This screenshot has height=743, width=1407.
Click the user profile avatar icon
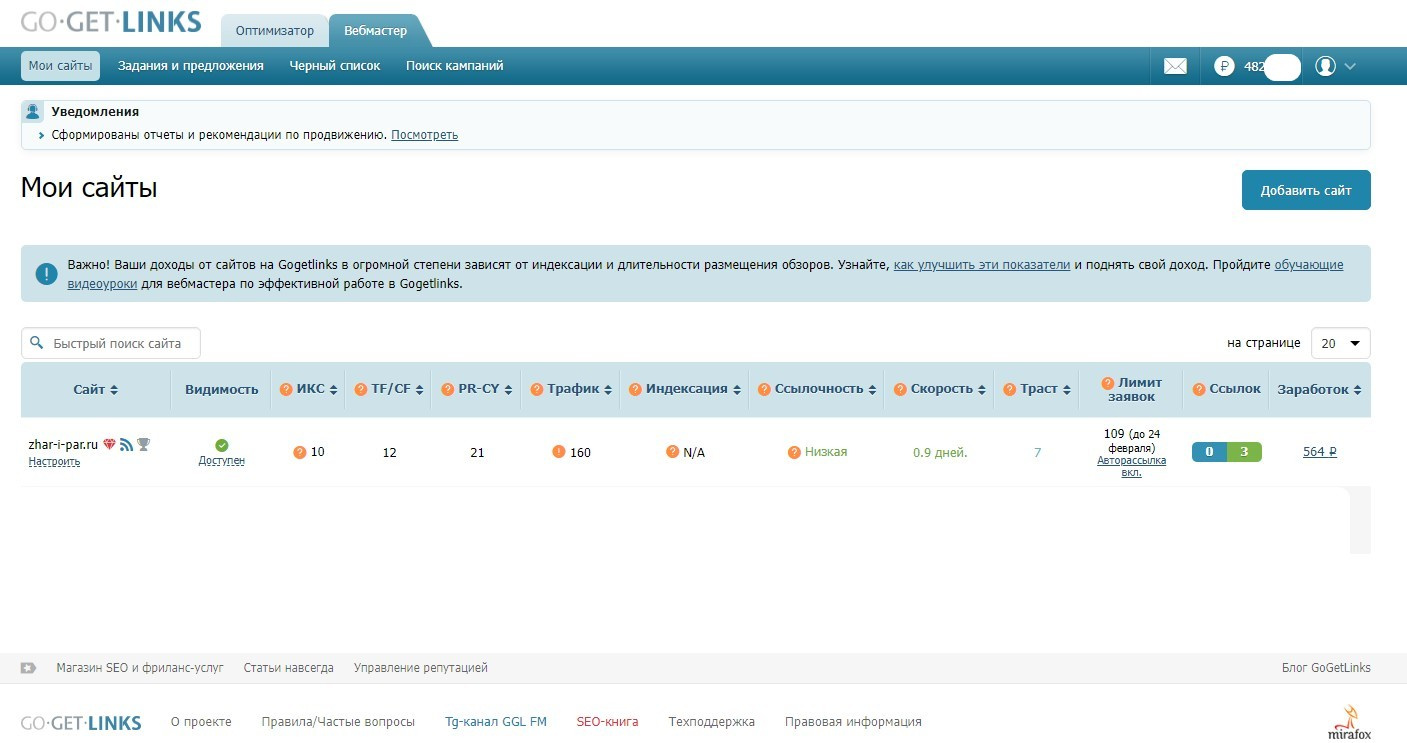point(1326,66)
